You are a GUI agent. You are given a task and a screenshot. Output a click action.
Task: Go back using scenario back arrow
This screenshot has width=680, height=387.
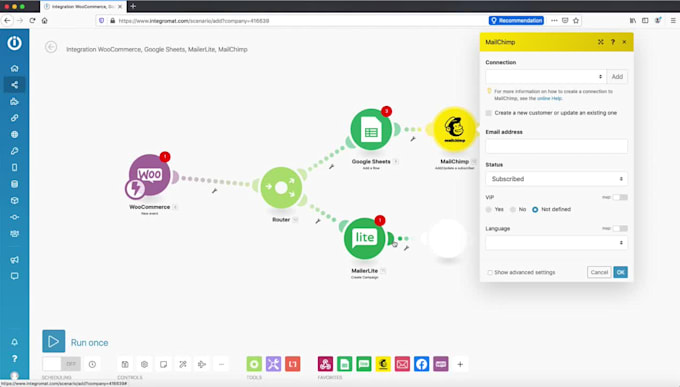coord(51,47)
